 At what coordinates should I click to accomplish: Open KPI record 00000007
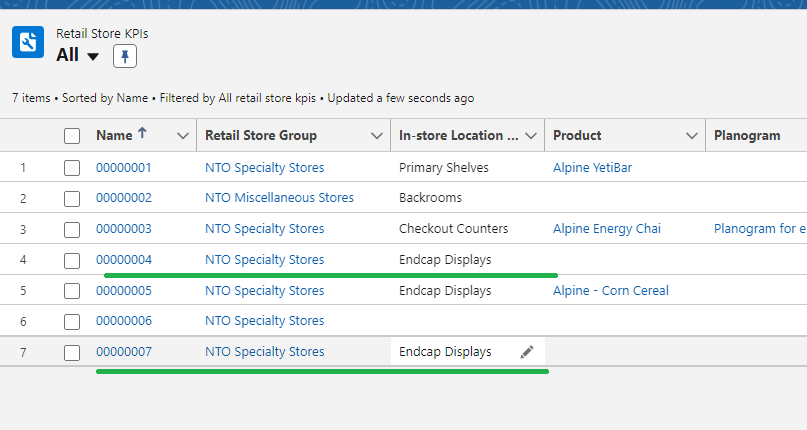click(124, 352)
